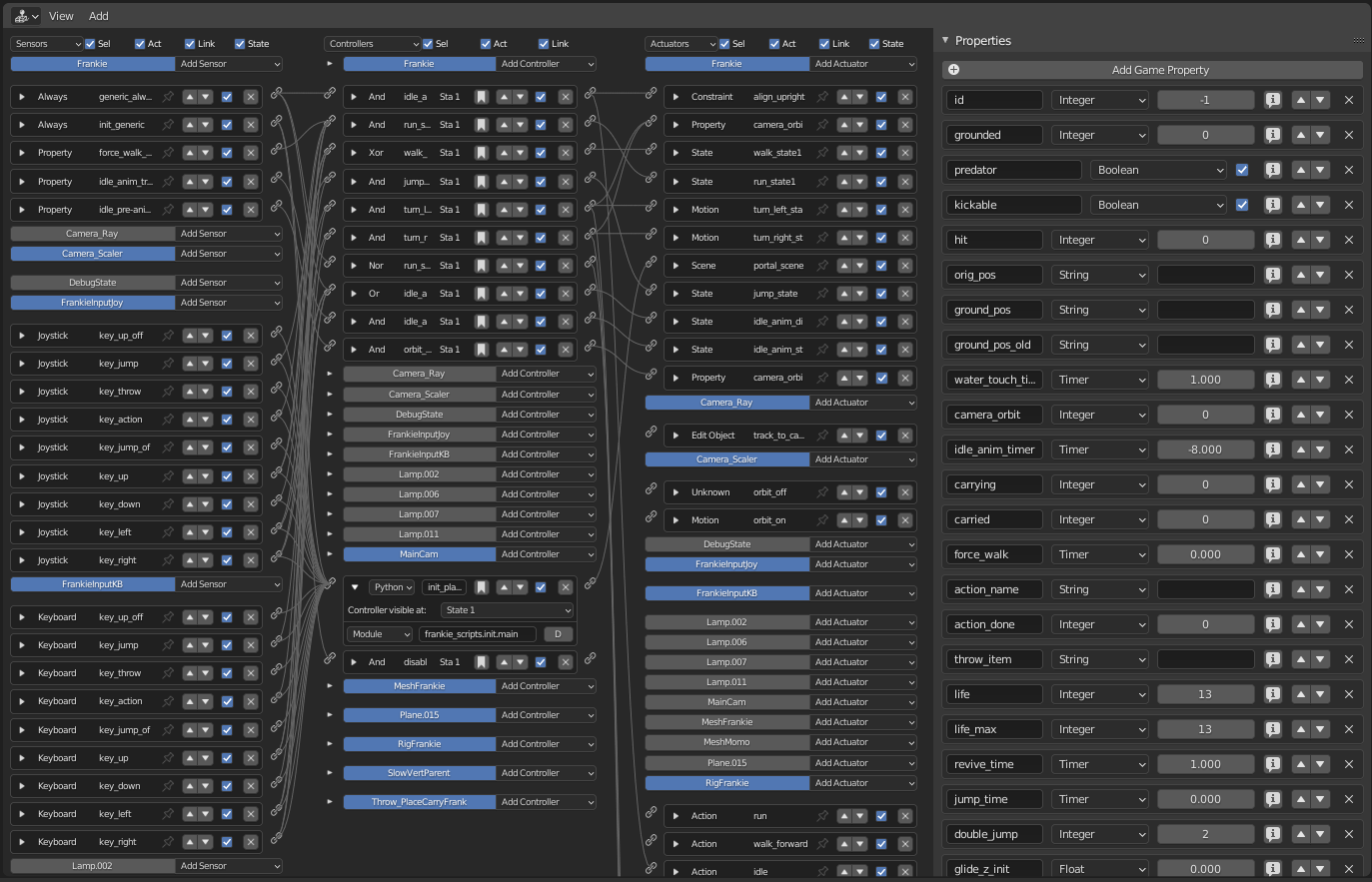Click the D debug button for script module
Image resolution: width=1372 pixels, height=882 pixels.
point(558,634)
